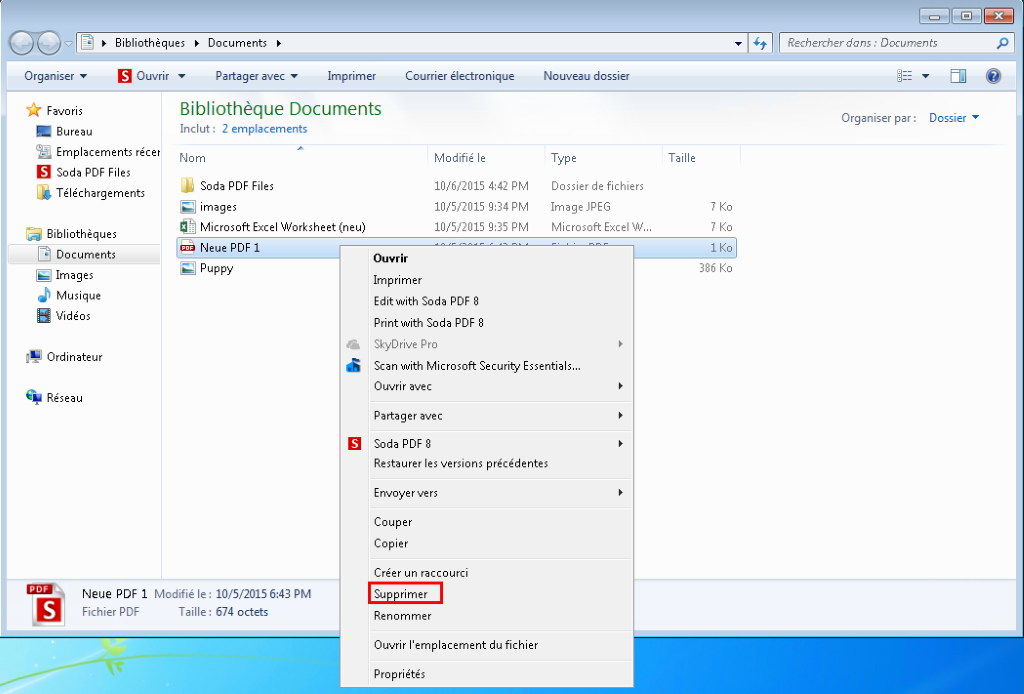Click the Neue PDF 1 file icon
The width and height of the screenshot is (1024, 694).
(x=187, y=247)
